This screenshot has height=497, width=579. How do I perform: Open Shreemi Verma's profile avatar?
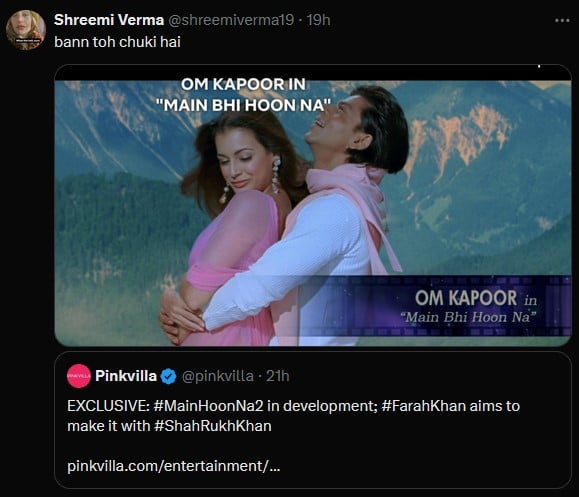[x=26, y=30]
